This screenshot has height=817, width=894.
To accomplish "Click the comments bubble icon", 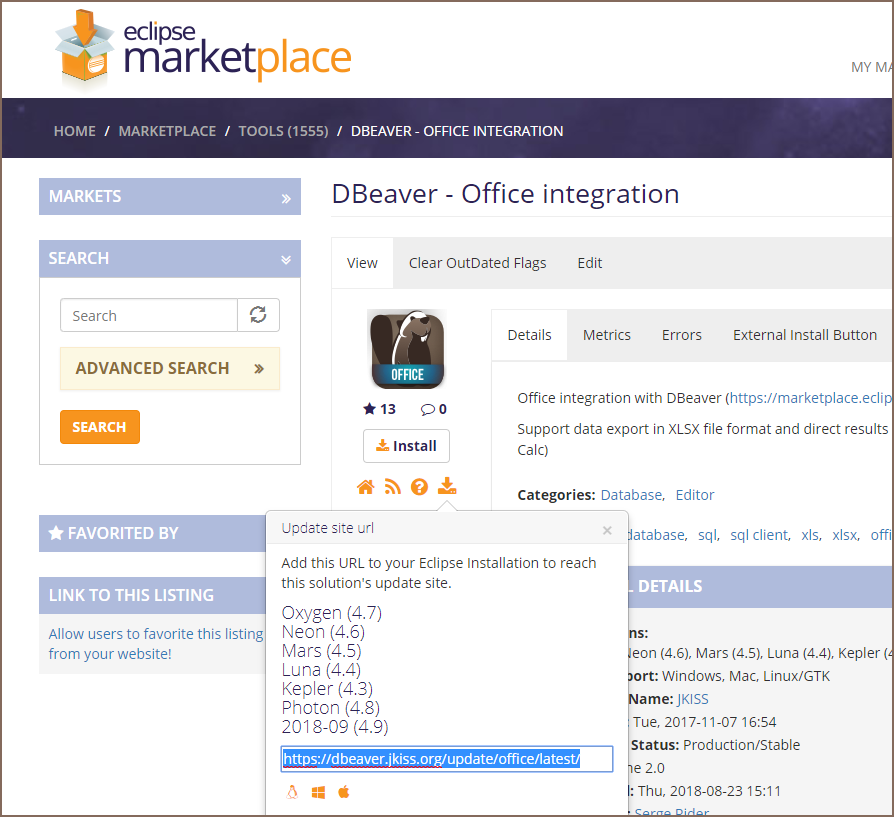I will pos(427,409).
